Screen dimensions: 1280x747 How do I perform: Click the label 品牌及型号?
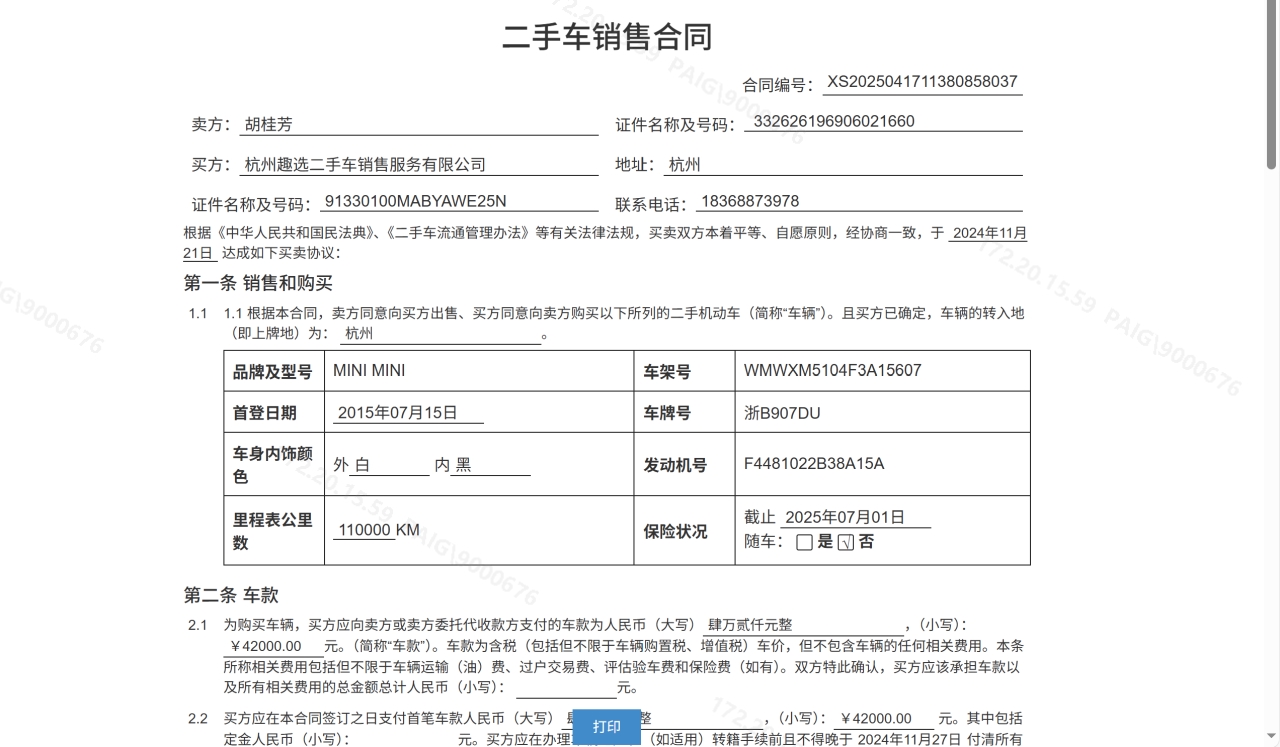point(273,372)
